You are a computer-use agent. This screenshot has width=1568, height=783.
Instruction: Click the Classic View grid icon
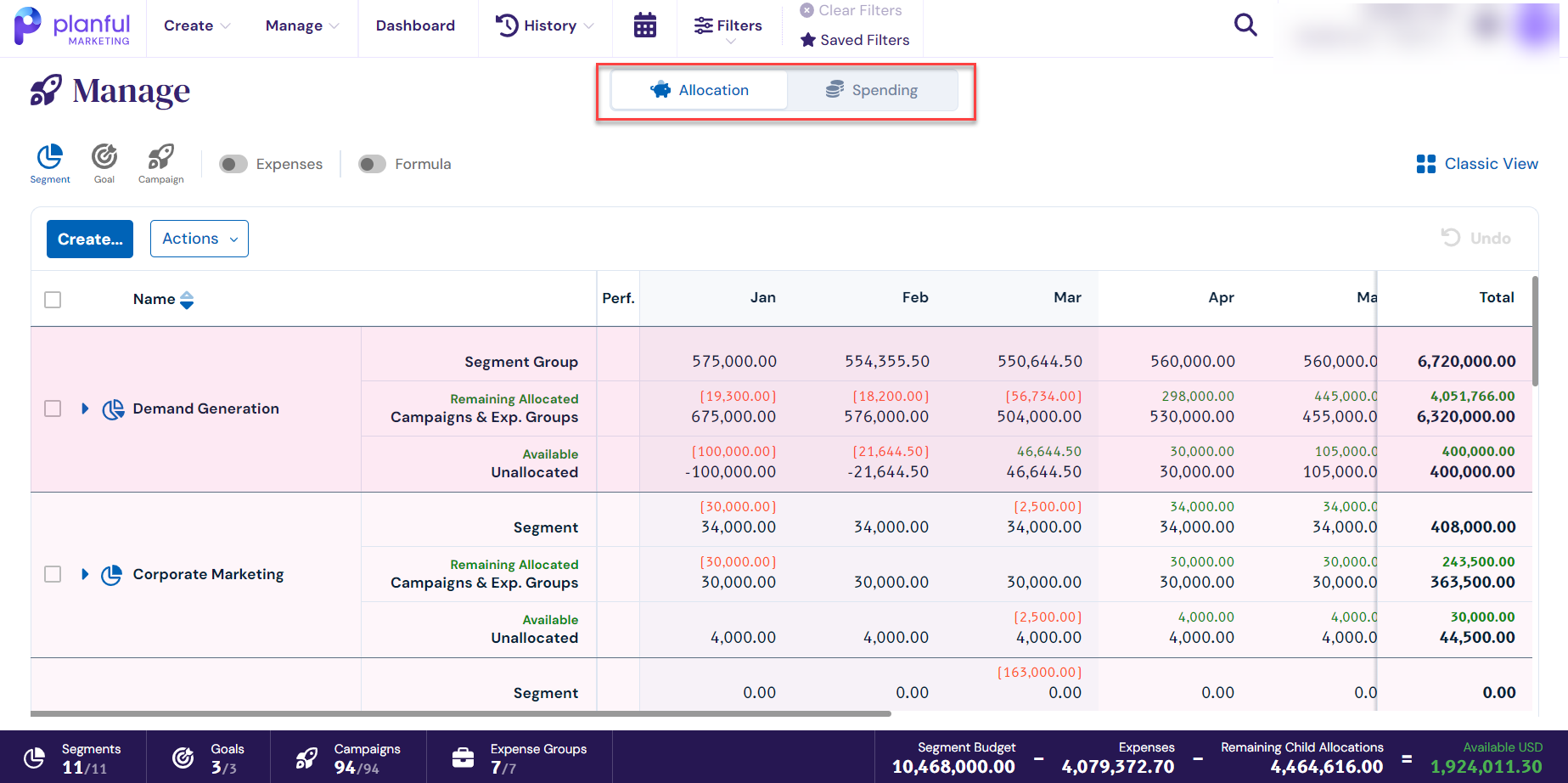(1426, 164)
